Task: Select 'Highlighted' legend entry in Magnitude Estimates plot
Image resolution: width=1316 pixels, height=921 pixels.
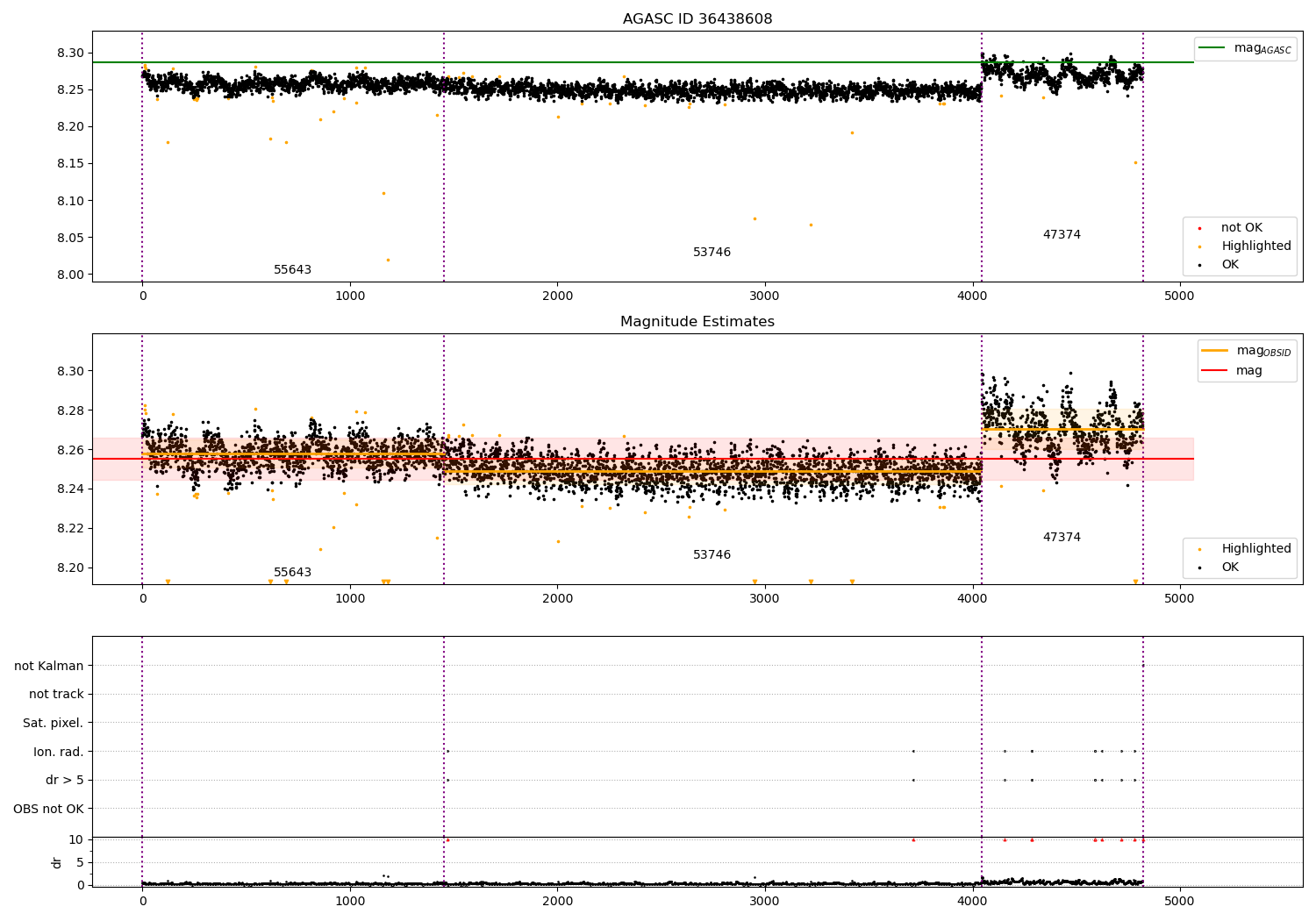Action: (1256, 549)
